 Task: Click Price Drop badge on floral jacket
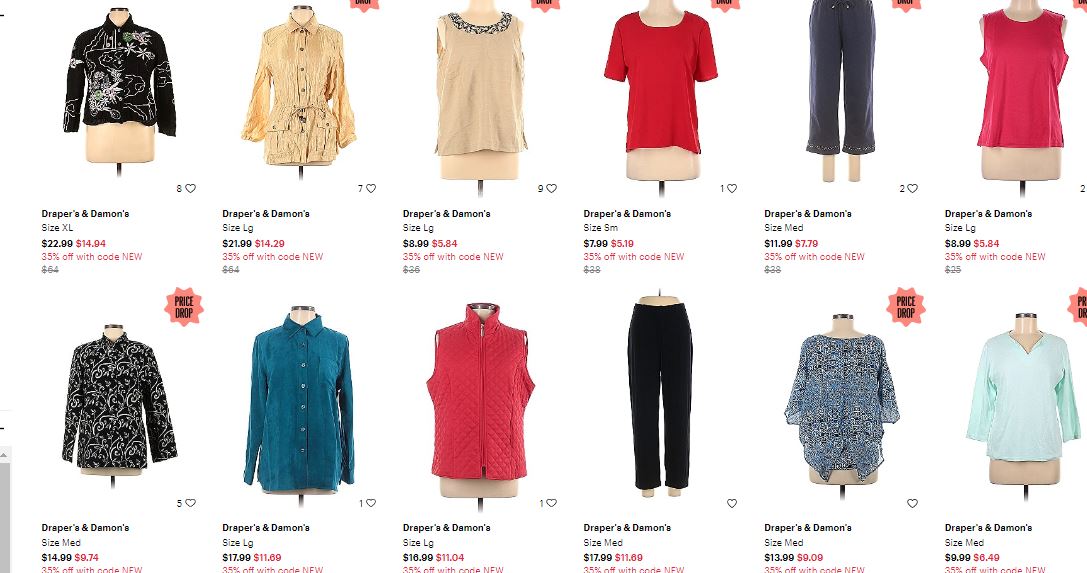(x=184, y=307)
